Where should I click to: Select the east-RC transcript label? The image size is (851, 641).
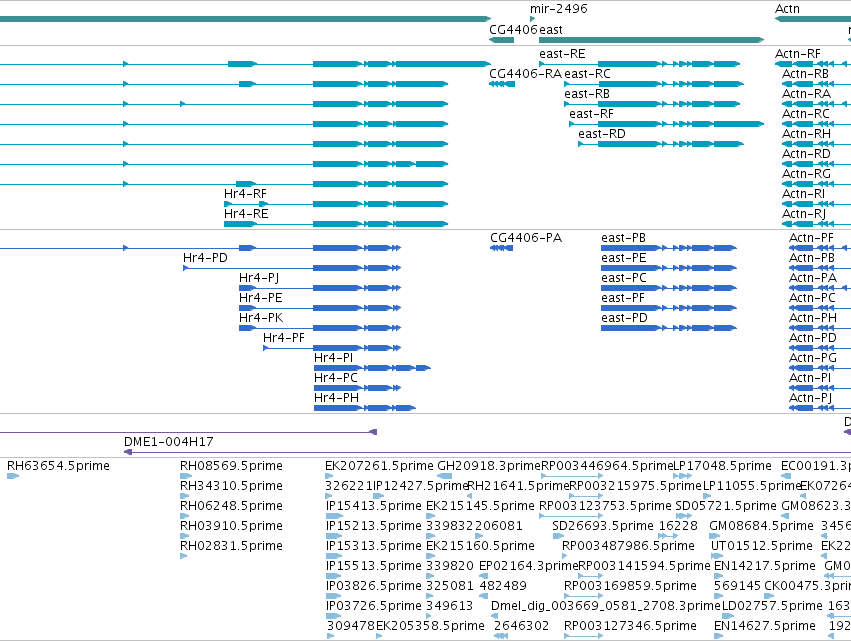click(x=587, y=74)
